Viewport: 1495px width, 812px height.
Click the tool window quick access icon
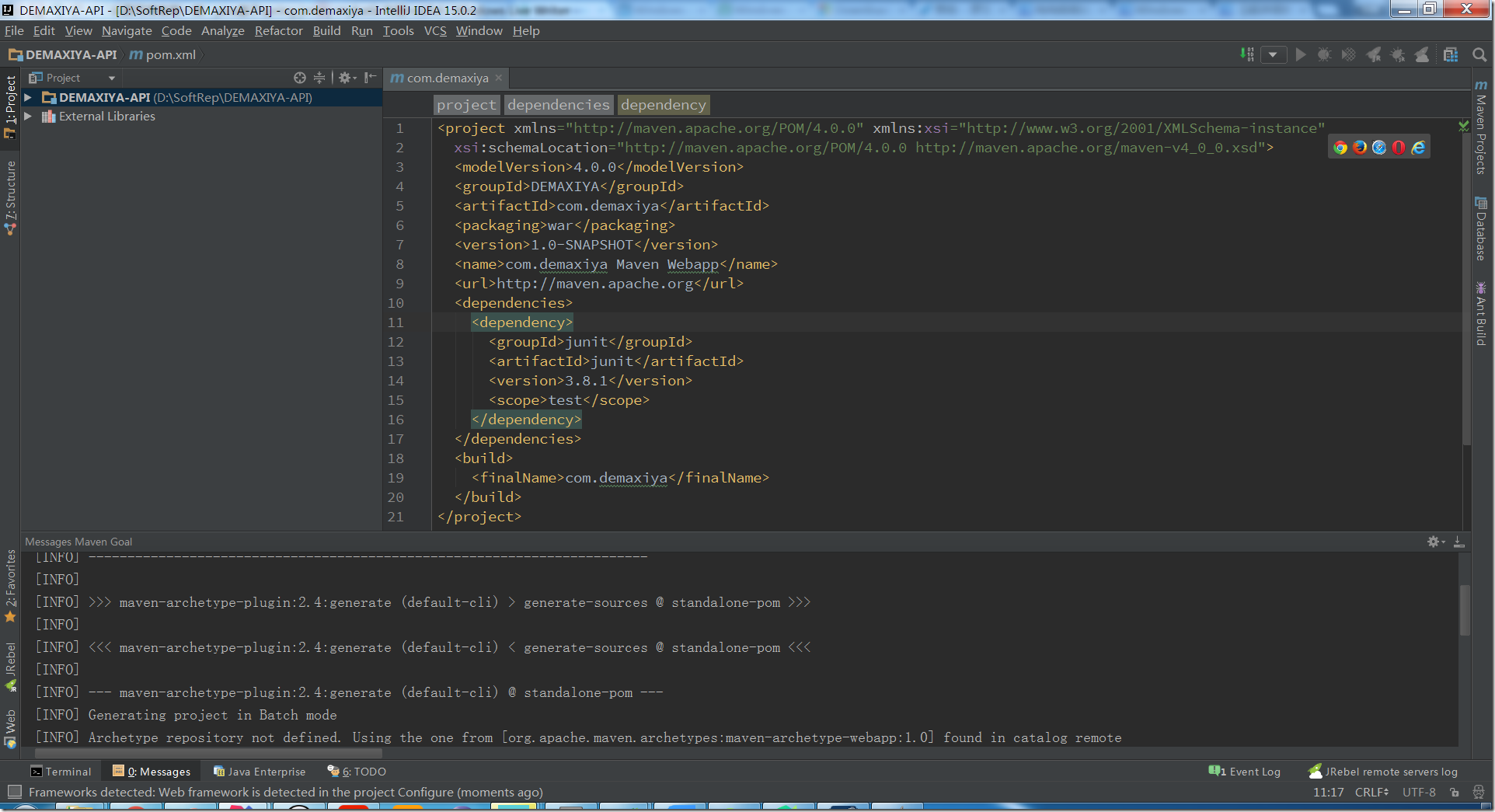14,792
